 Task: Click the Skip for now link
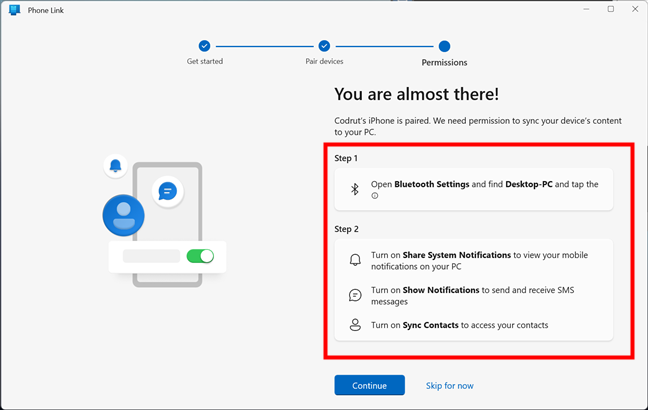450,386
